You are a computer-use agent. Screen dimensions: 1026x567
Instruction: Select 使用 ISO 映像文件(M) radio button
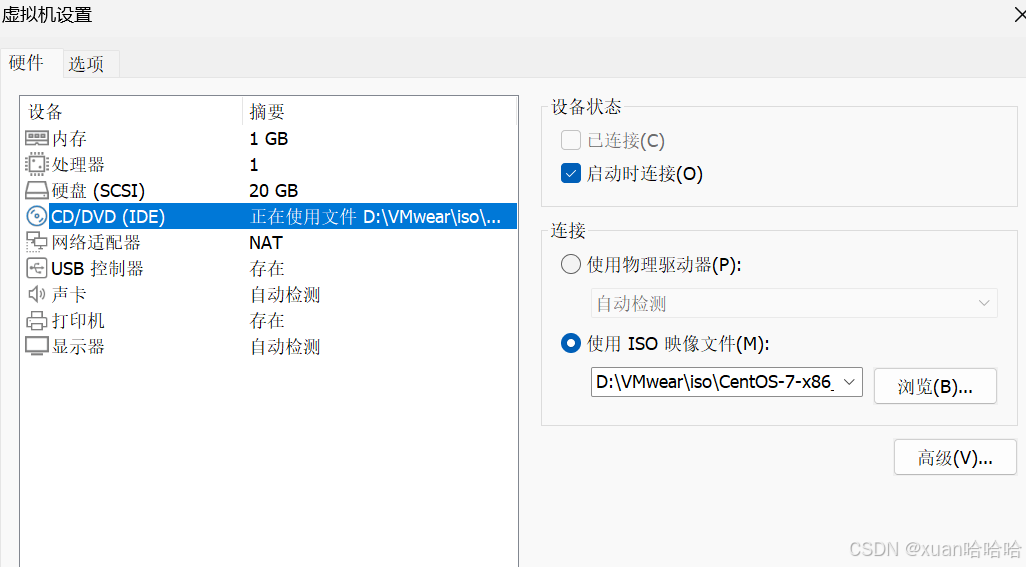[571, 343]
